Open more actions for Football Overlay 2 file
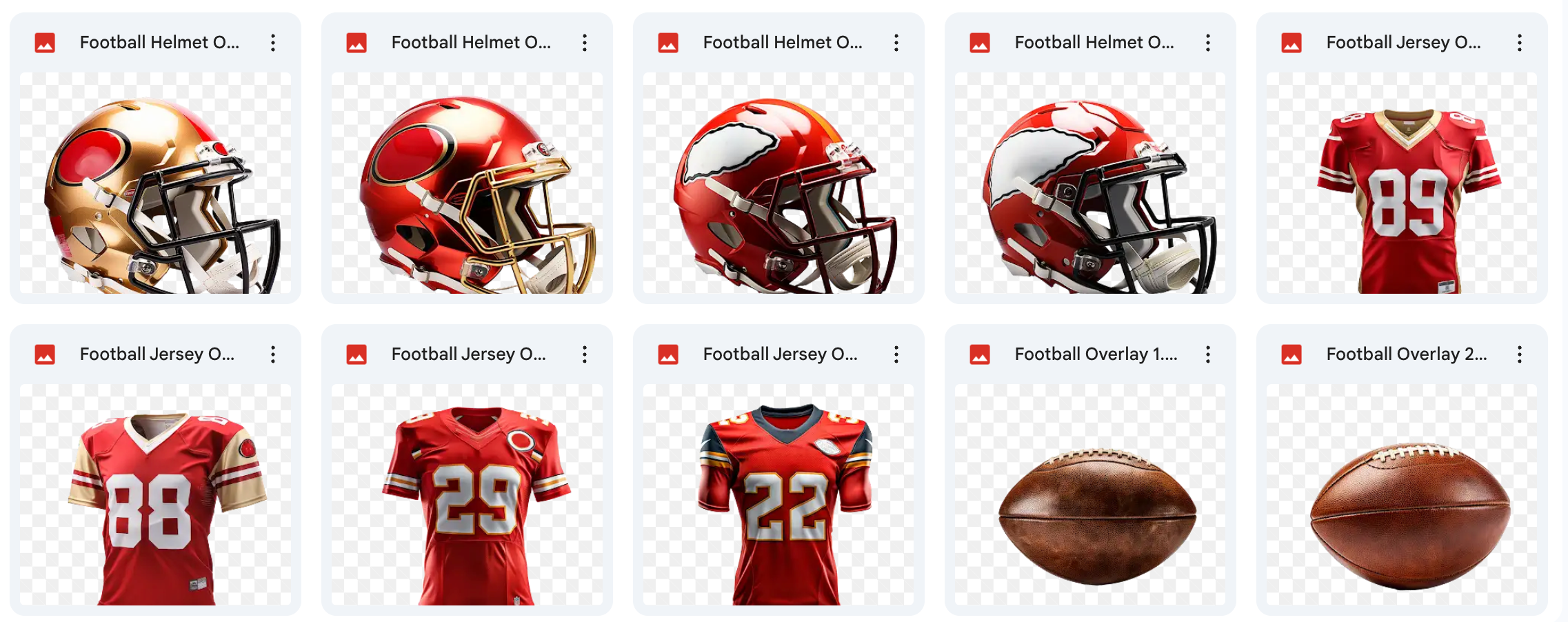Viewport: 1568px width, 622px height. [1520, 354]
